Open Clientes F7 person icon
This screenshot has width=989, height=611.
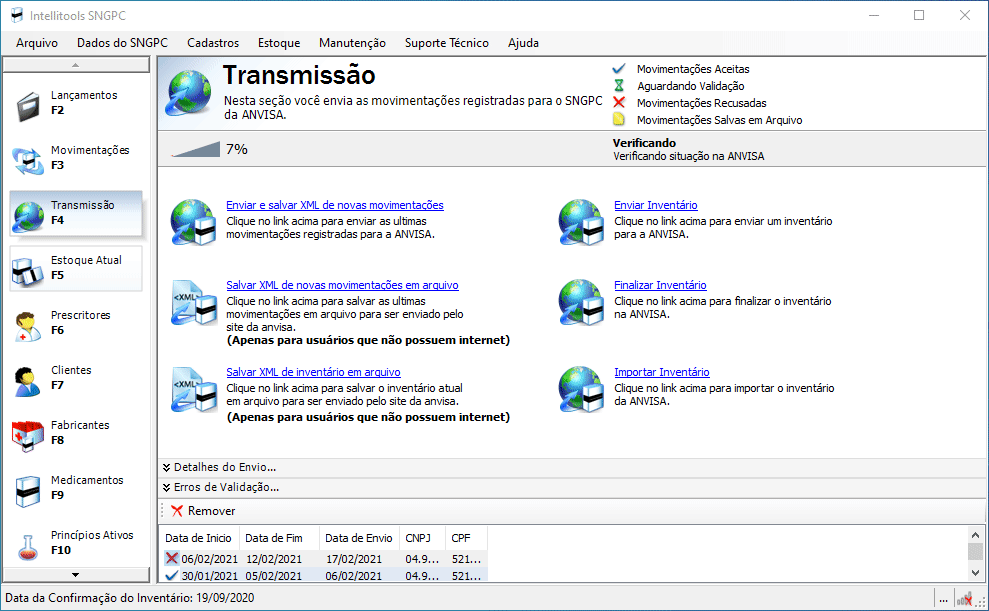tap(26, 381)
